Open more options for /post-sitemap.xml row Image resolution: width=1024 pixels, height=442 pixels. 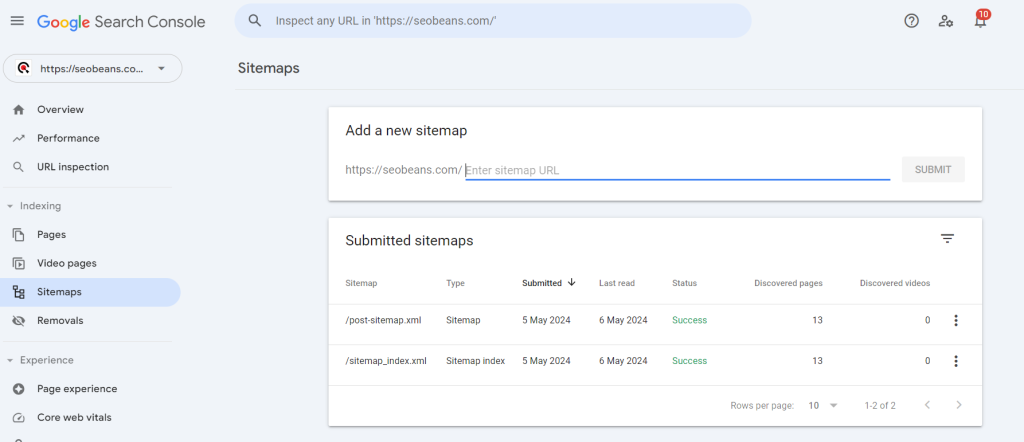pyautogui.click(x=956, y=321)
